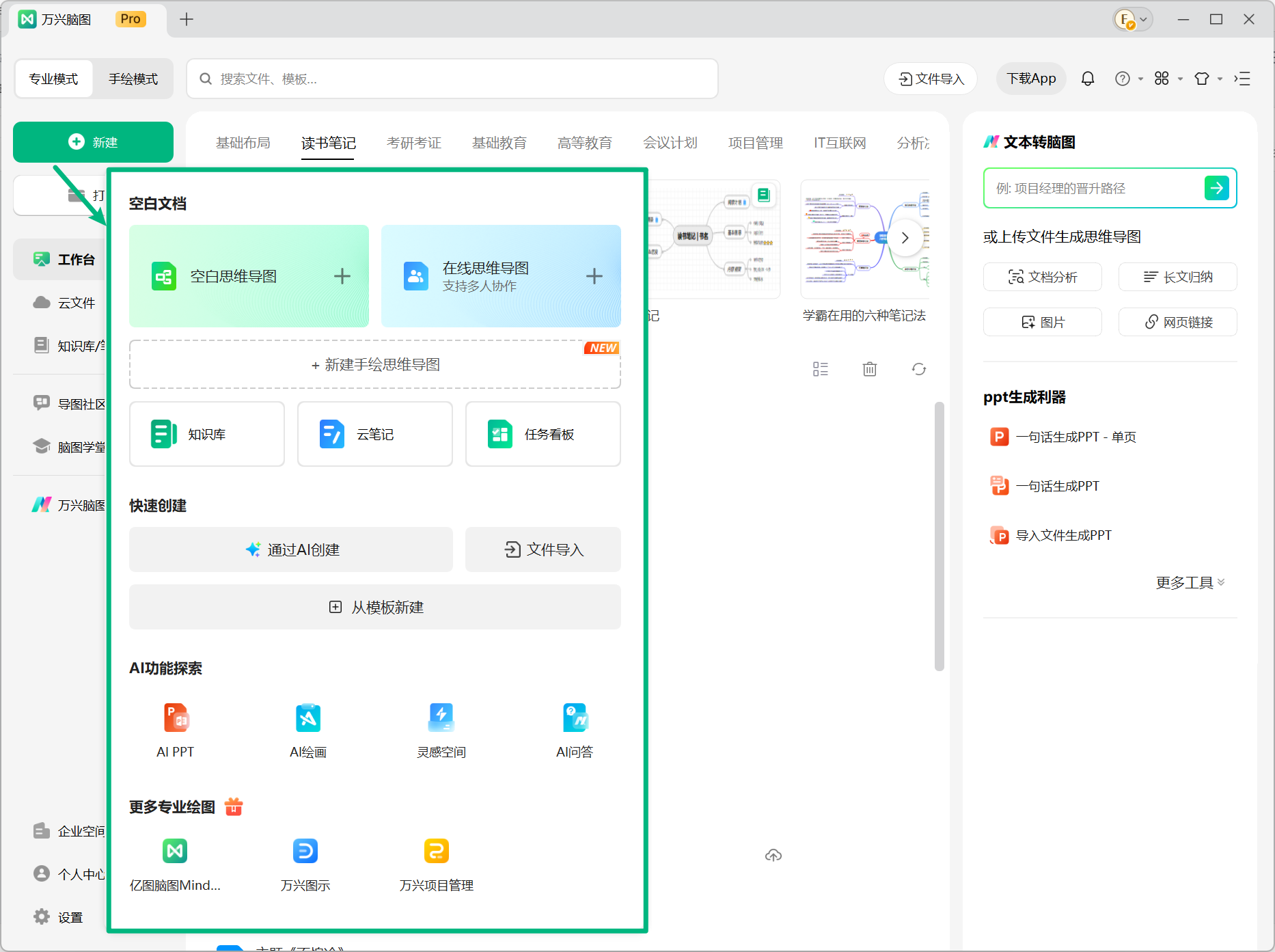
Task: Click the top toolbar 文件导入 button
Action: point(931,79)
